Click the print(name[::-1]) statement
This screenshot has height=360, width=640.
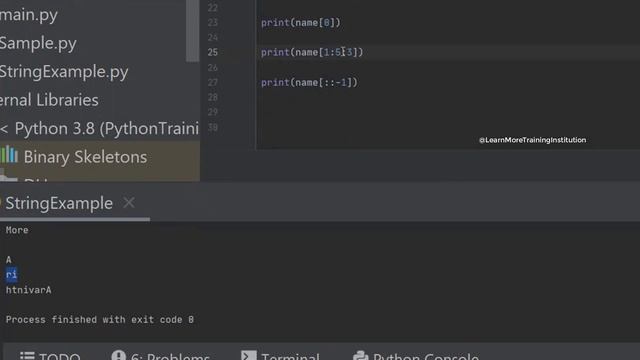point(309,82)
